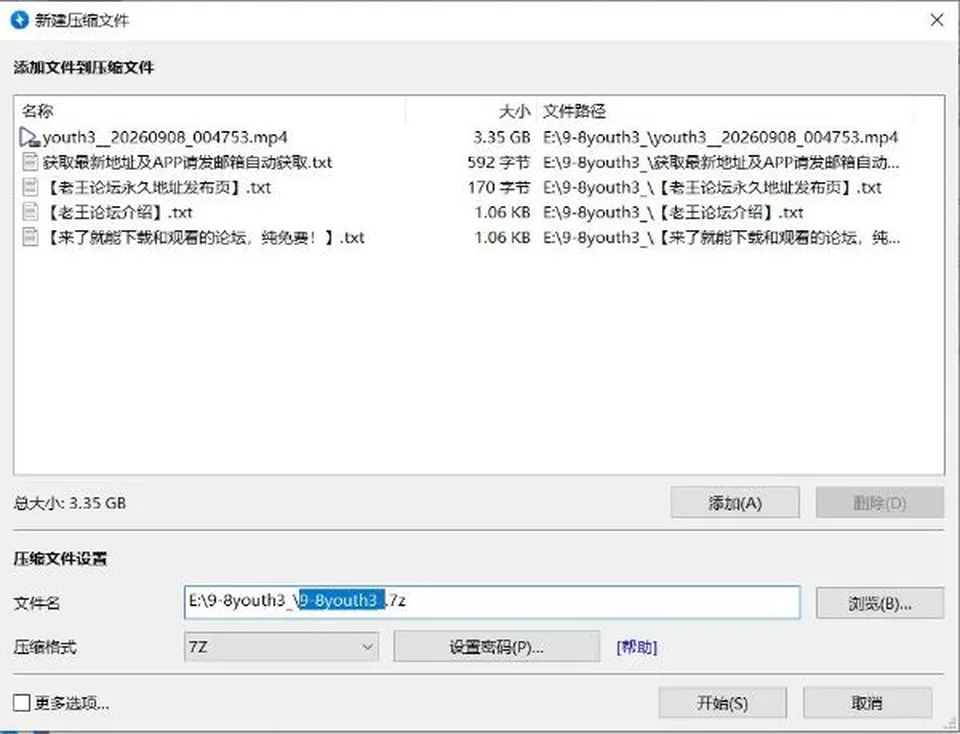Click the 添加(A) button
Image resolution: width=960 pixels, height=734 pixels.
(735, 503)
